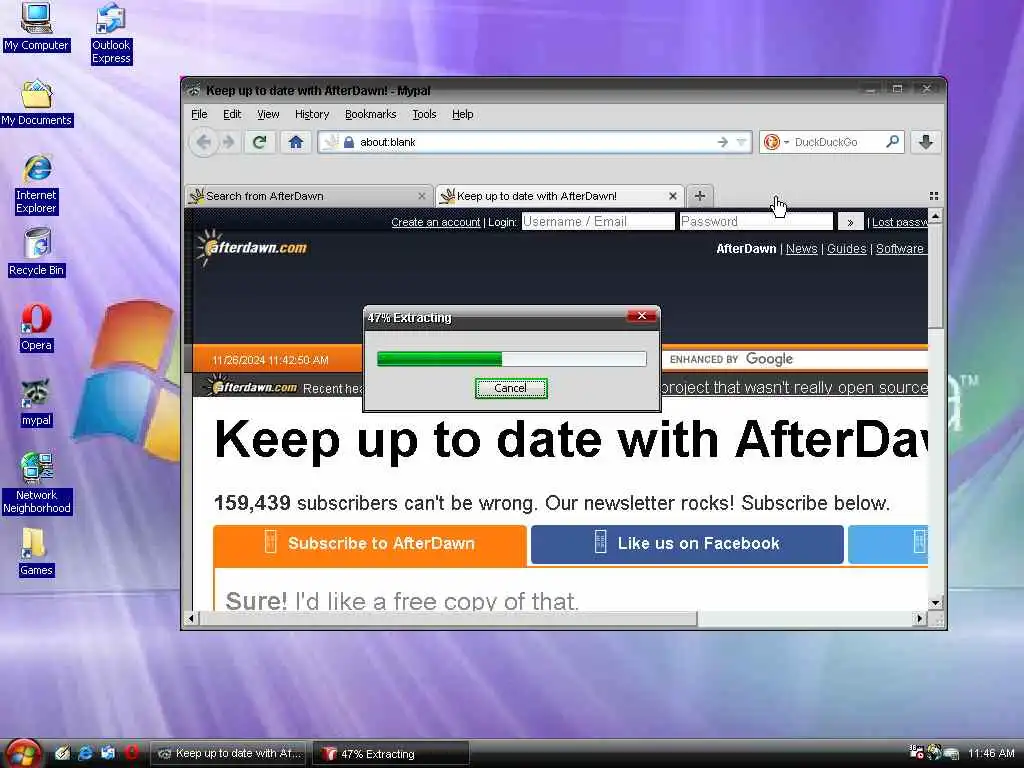Open My Computer desktop icon
The width and height of the screenshot is (1024, 768).
36,27
